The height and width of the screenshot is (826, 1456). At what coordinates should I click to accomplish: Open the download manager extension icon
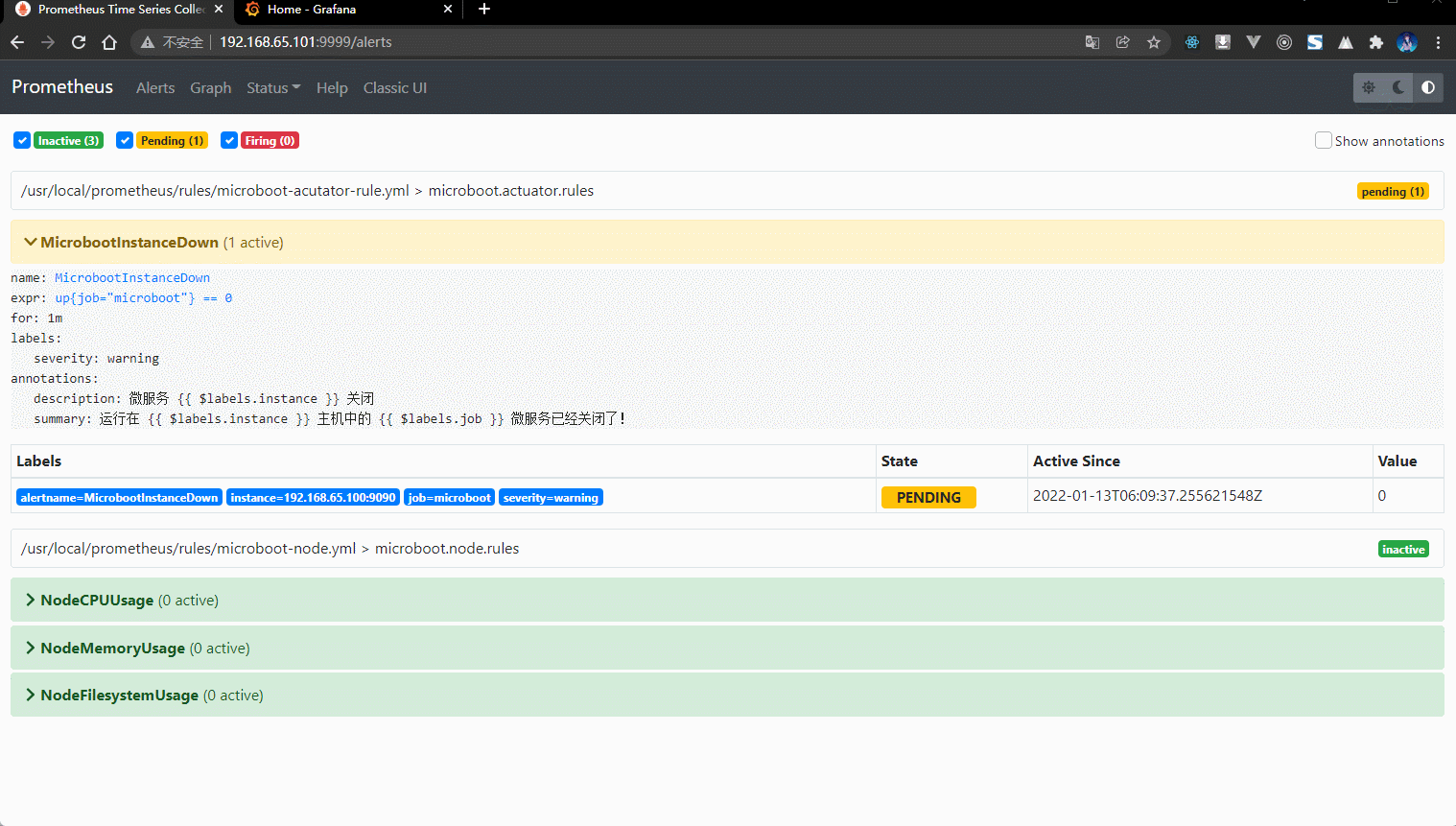point(1223,42)
